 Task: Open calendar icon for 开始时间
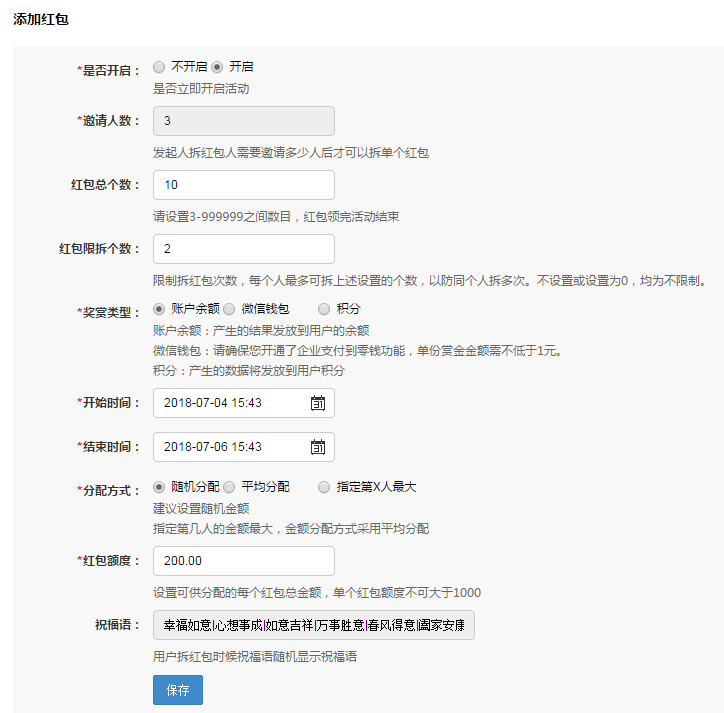[x=318, y=403]
